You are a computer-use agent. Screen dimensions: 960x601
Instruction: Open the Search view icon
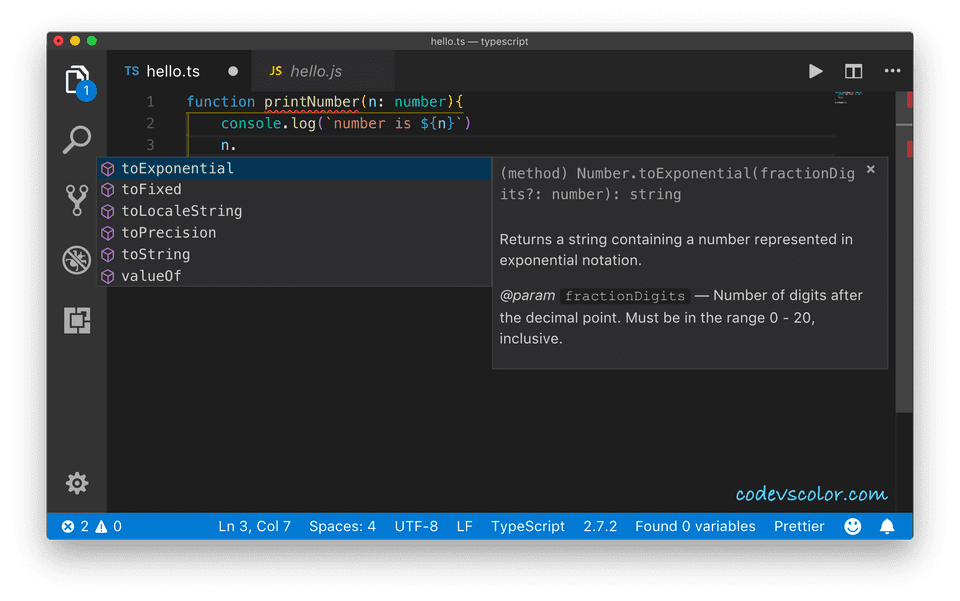(77, 140)
